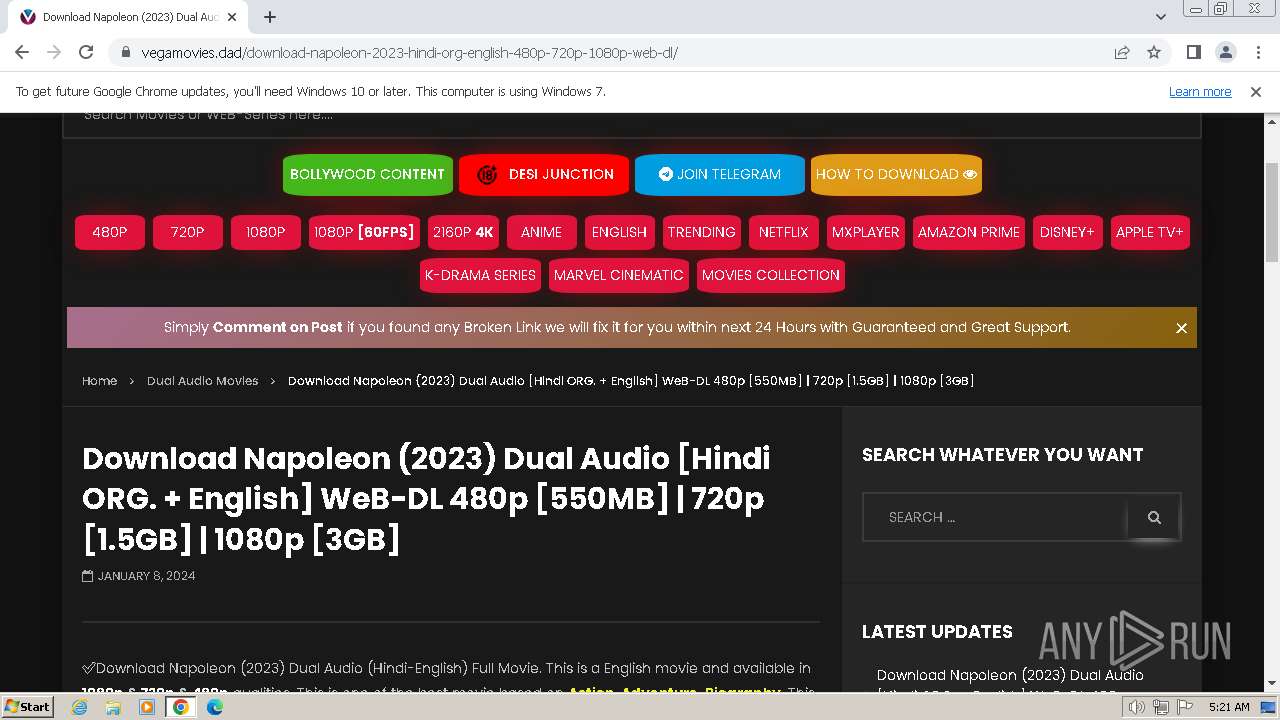1280x720 pixels.
Task: Open the Chrome three-dot menu
Action: 1258,52
